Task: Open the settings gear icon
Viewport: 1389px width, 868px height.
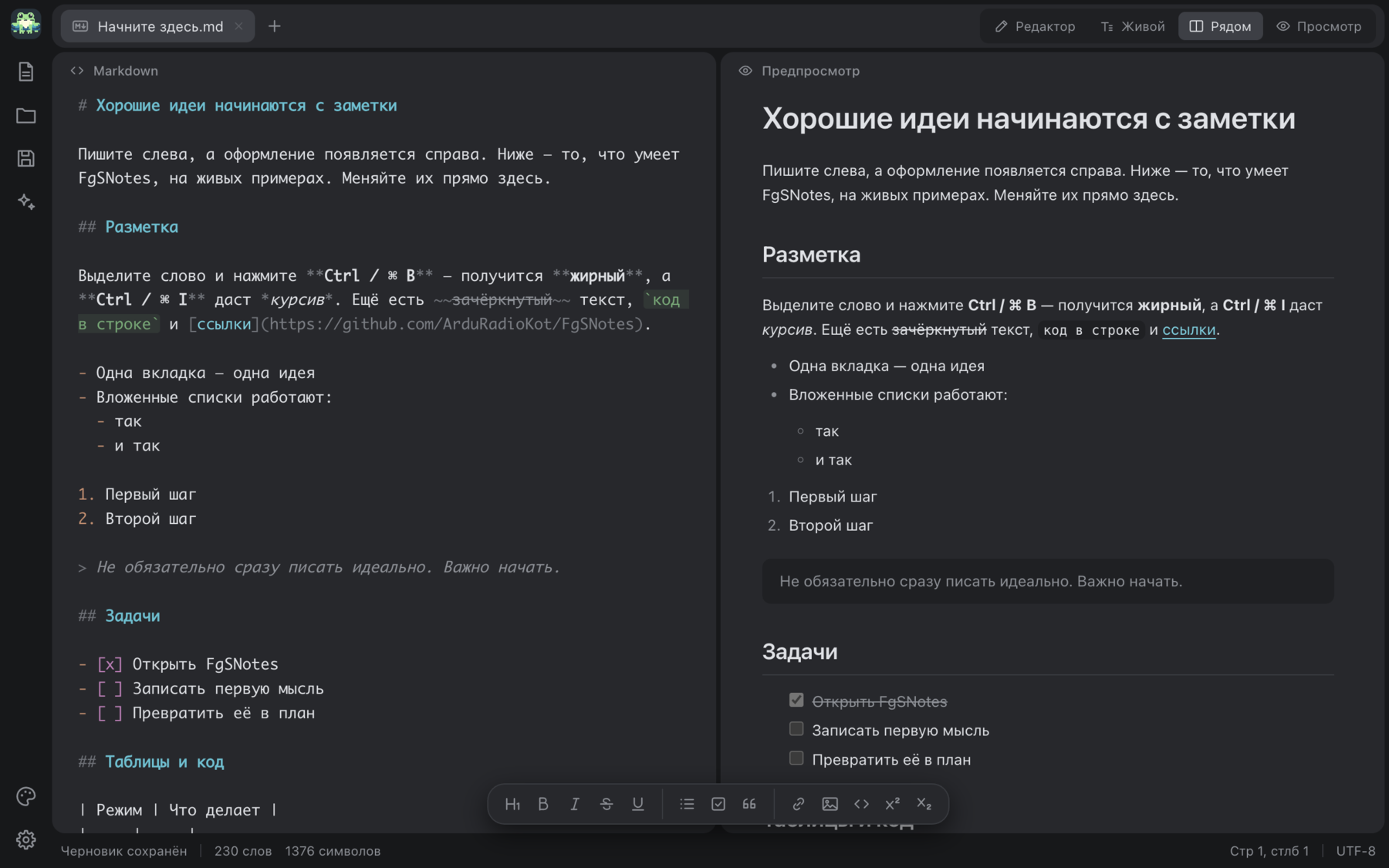Action: click(x=25, y=839)
